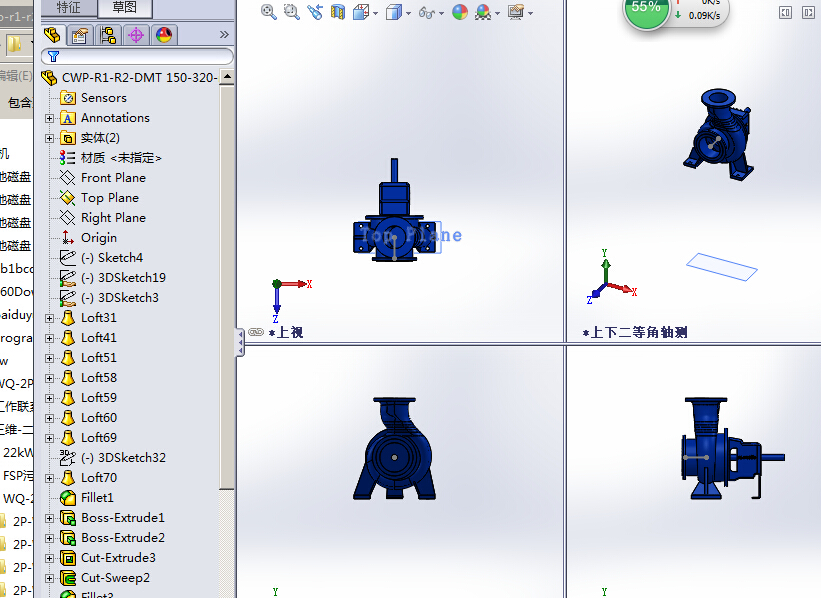
Task: Click the feature tree scroll-up arrow
Action: tap(227, 77)
